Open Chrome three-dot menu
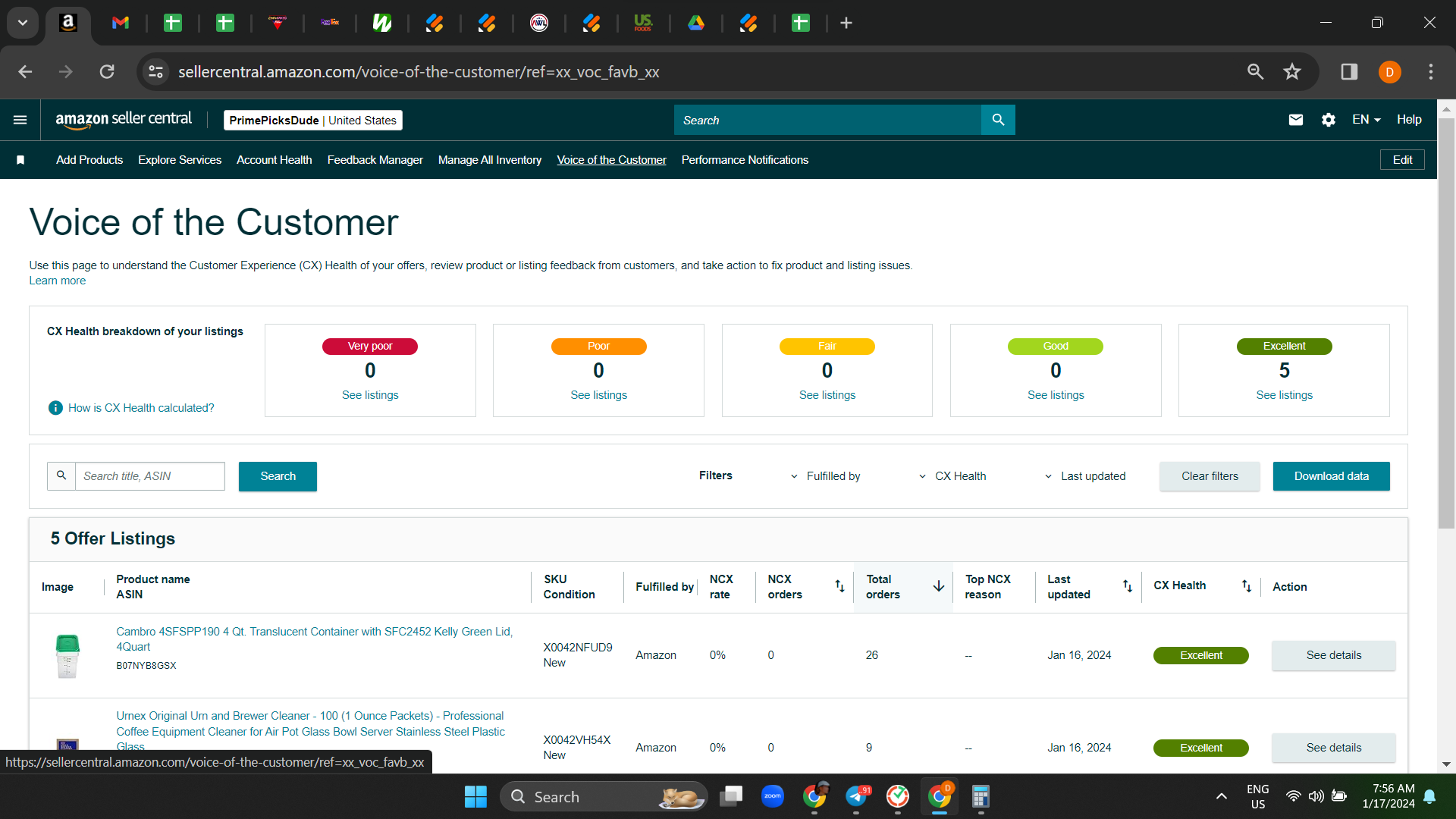 point(1431,72)
